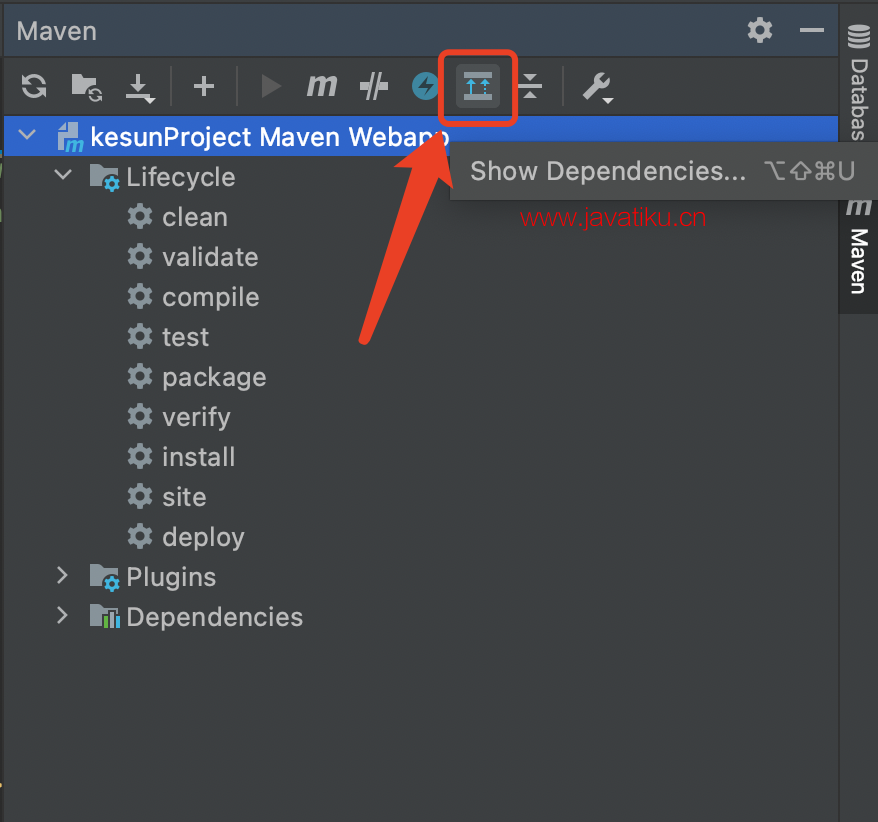
Task: Click gear icon beside deploy
Action: 140,536
